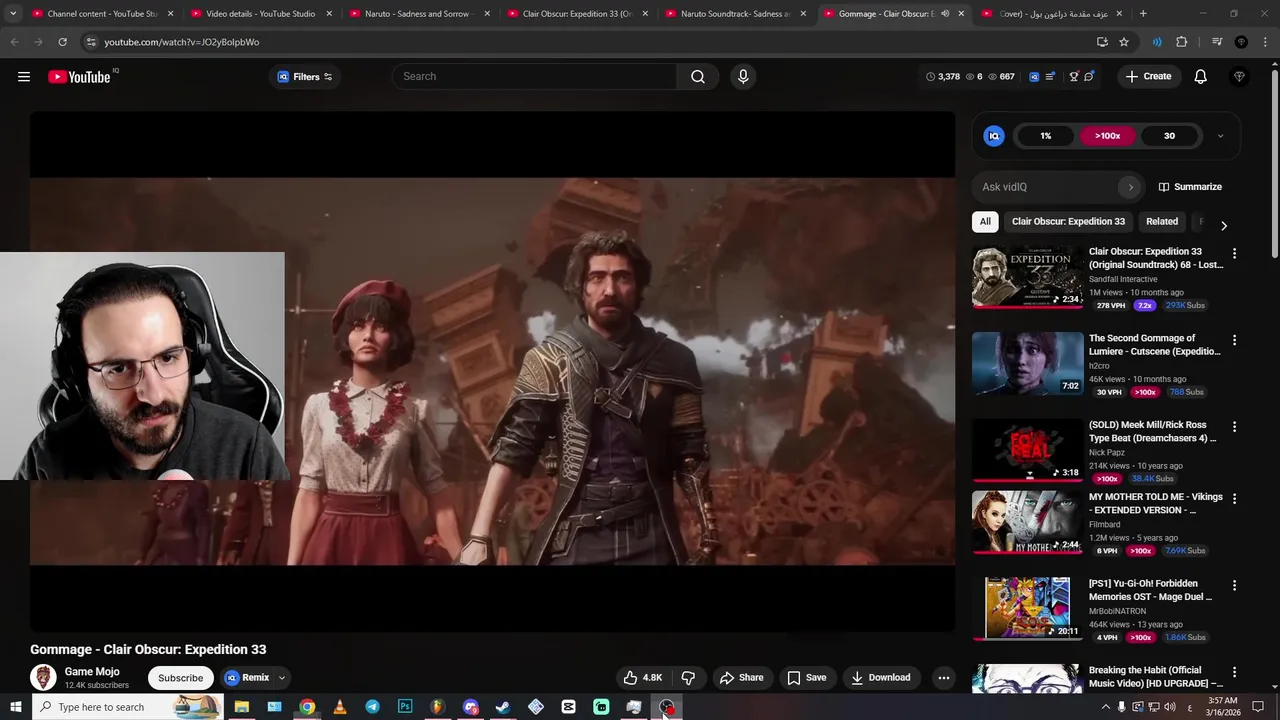Toggle system volume icon in tray
This screenshot has width=1280, height=720.
coord(1169,707)
